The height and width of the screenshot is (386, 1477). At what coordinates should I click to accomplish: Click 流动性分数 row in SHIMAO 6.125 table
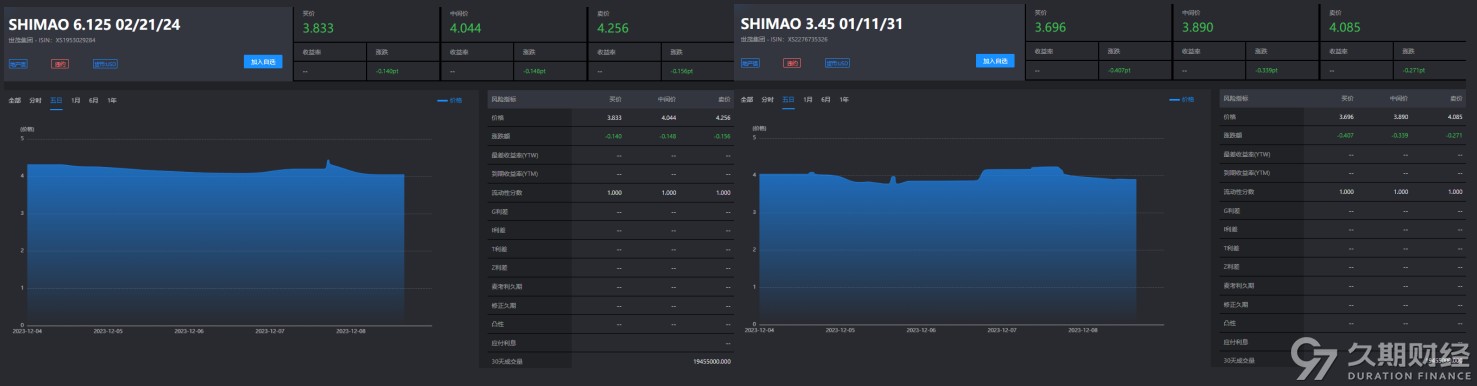coord(612,192)
